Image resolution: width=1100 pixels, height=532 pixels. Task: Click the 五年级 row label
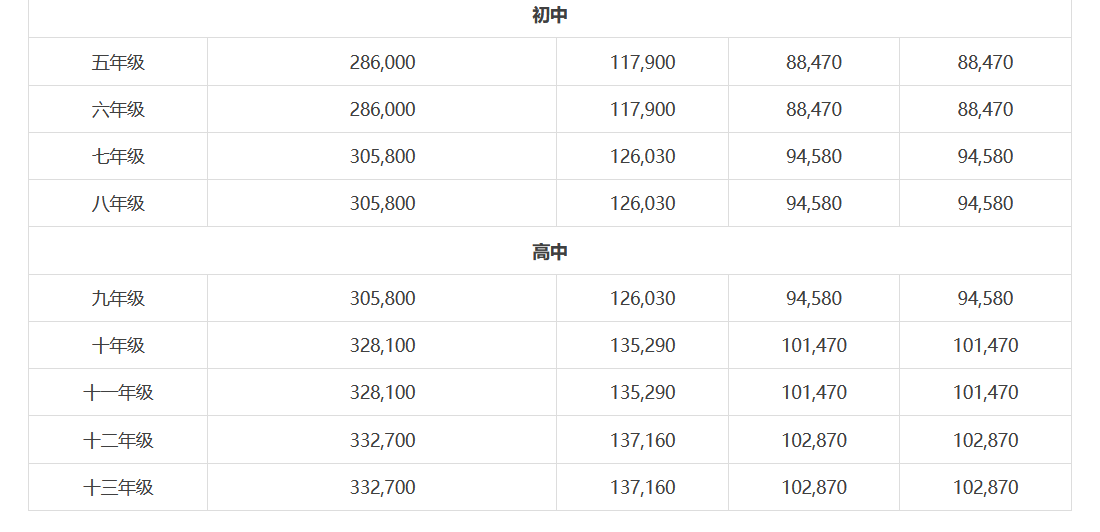[x=118, y=62]
